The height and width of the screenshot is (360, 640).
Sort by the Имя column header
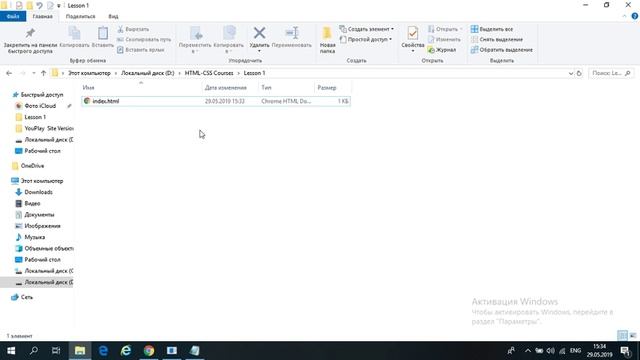[x=89, y=88]
